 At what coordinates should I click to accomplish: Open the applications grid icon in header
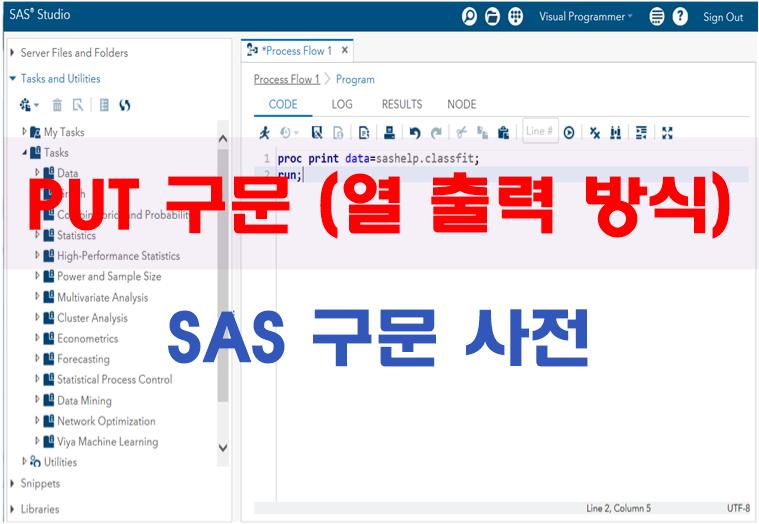point(516,17)
